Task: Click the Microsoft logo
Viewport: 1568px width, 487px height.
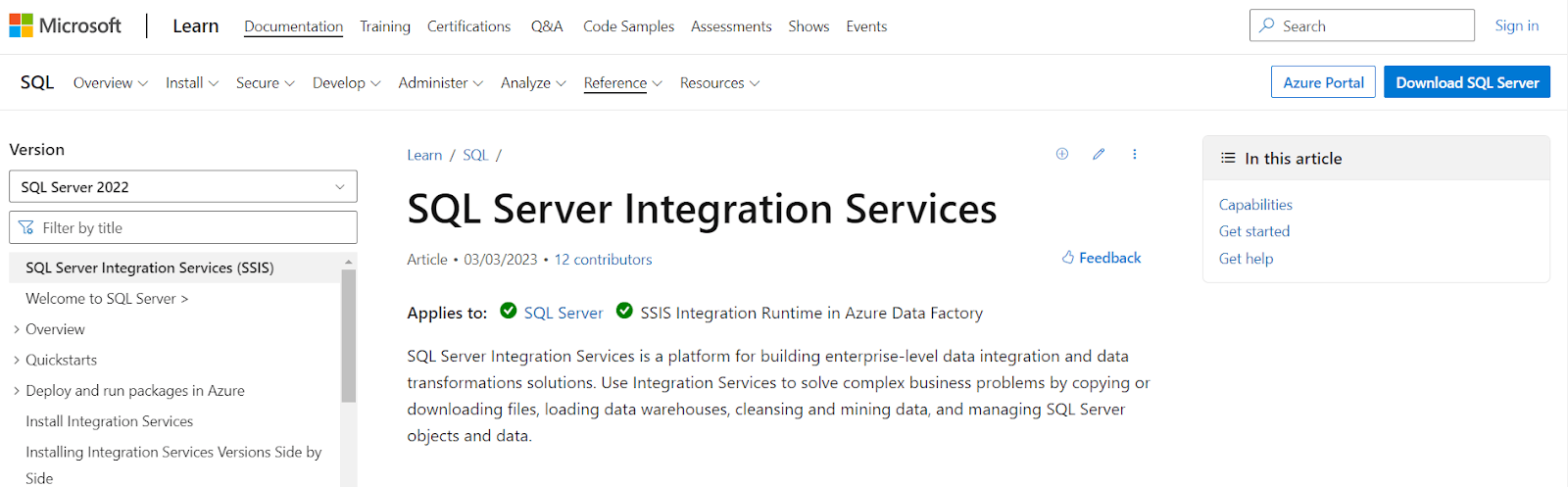Action: coord(65,25)
